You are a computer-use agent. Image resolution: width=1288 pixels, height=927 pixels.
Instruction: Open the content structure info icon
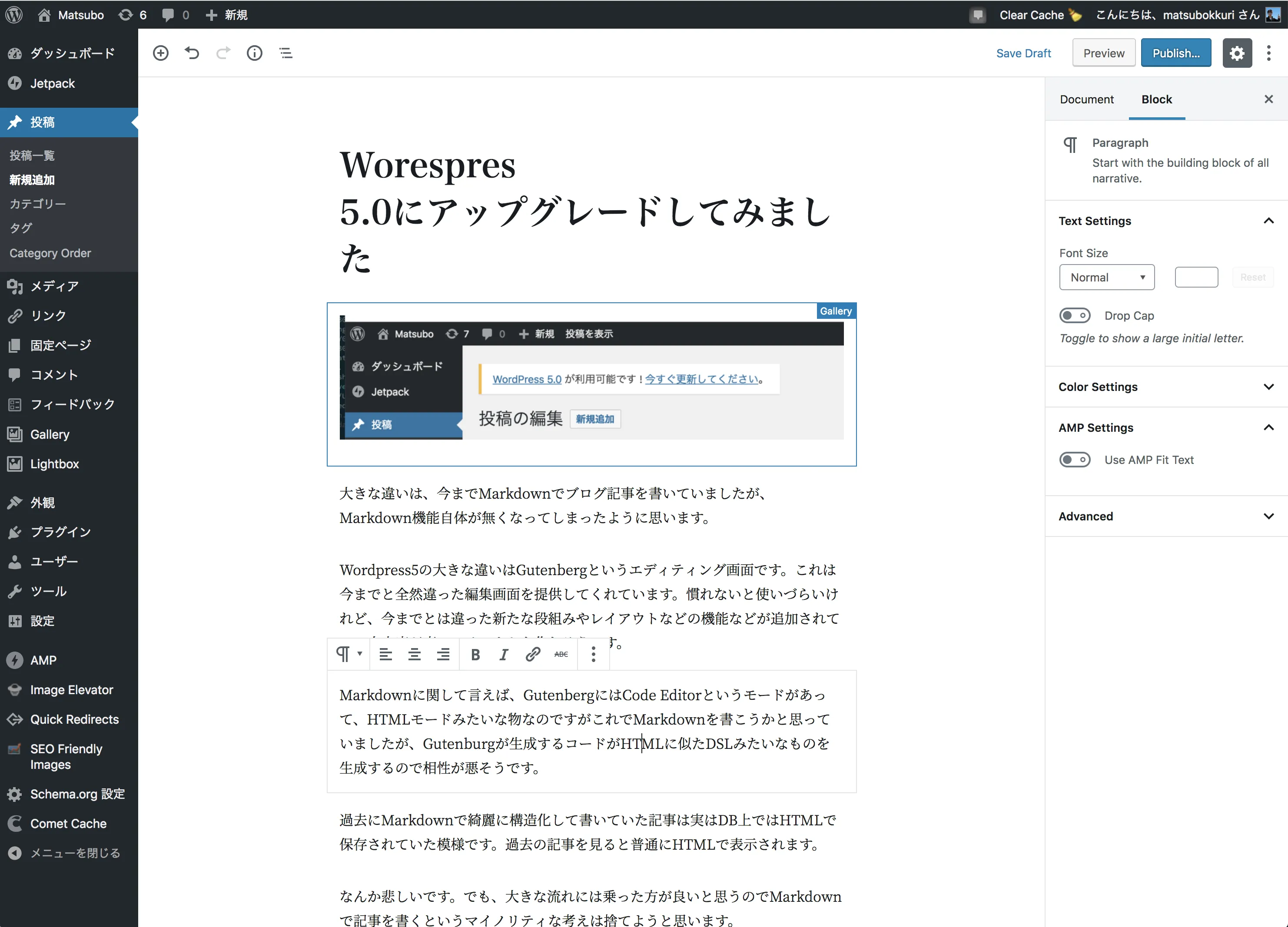(x=254, y=53)
